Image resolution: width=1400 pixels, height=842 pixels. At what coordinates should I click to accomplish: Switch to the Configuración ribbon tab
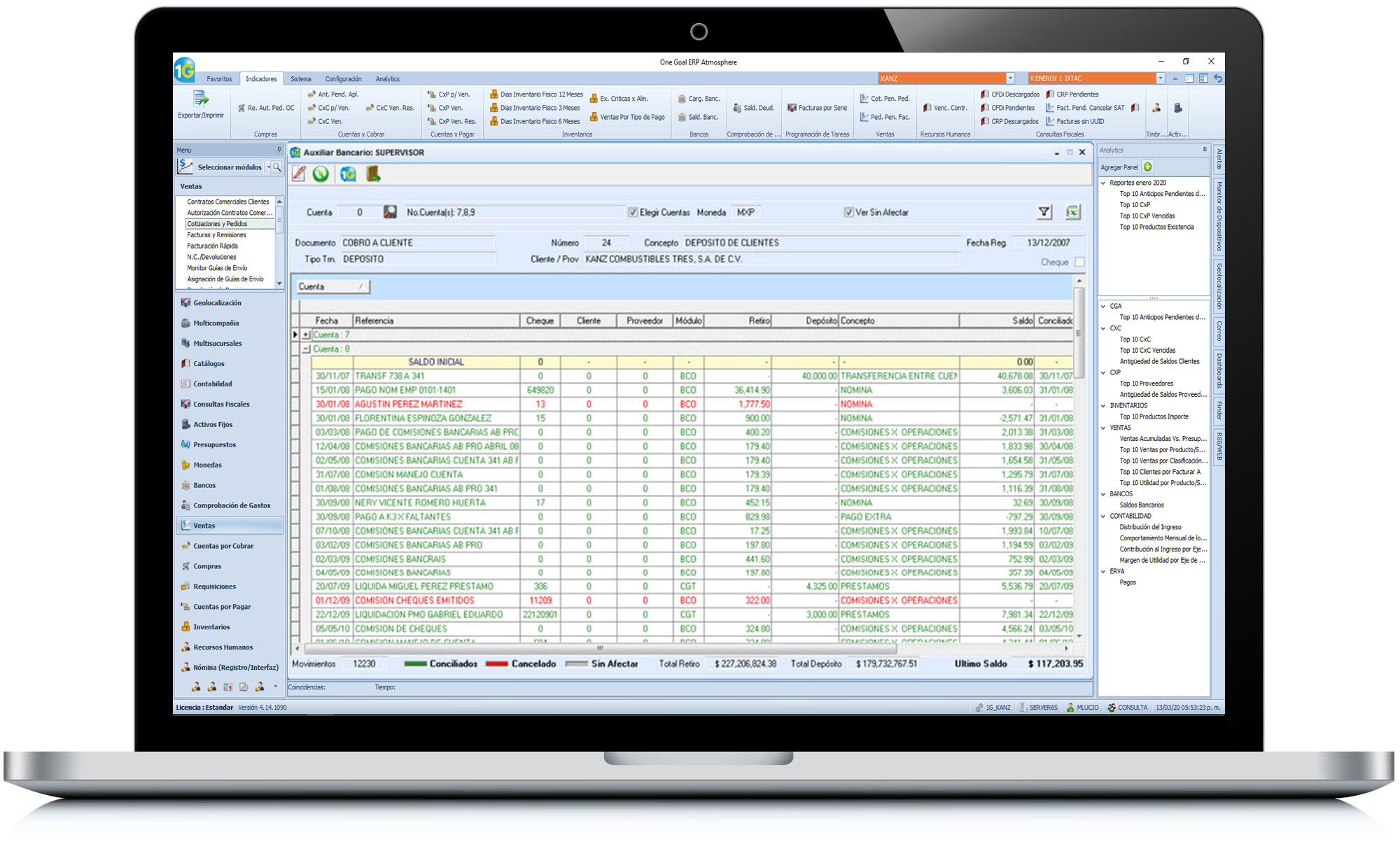pyautogui.click(x=343, y=79)
